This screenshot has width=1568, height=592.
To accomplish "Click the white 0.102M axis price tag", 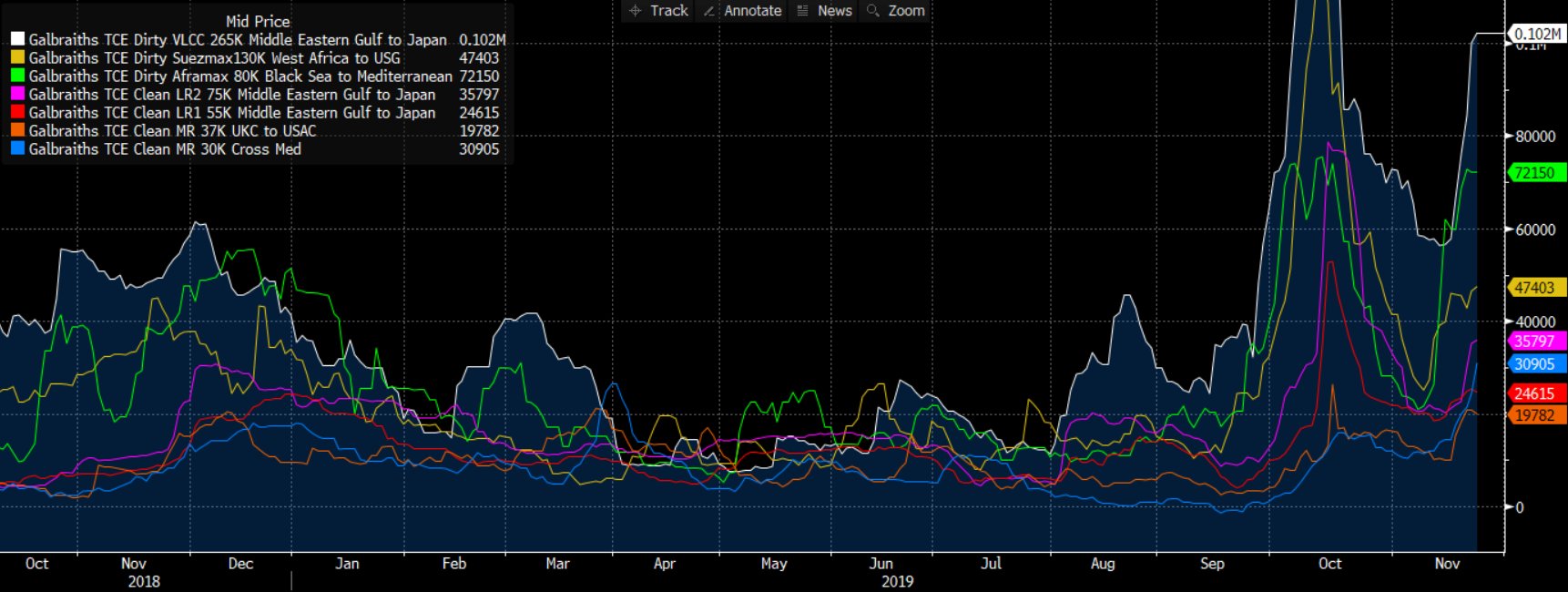I will coord(1537,35).
